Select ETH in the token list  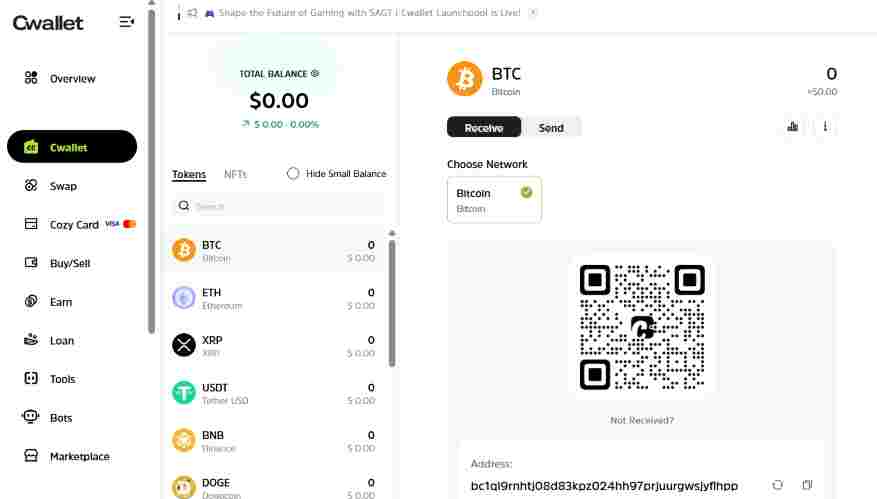[x=275, y=298]
